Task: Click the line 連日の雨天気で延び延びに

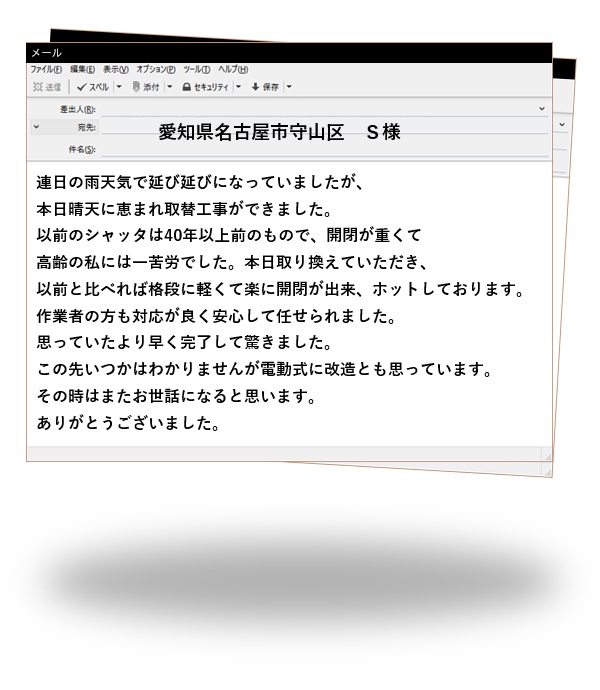Action: tap(201, 182)
